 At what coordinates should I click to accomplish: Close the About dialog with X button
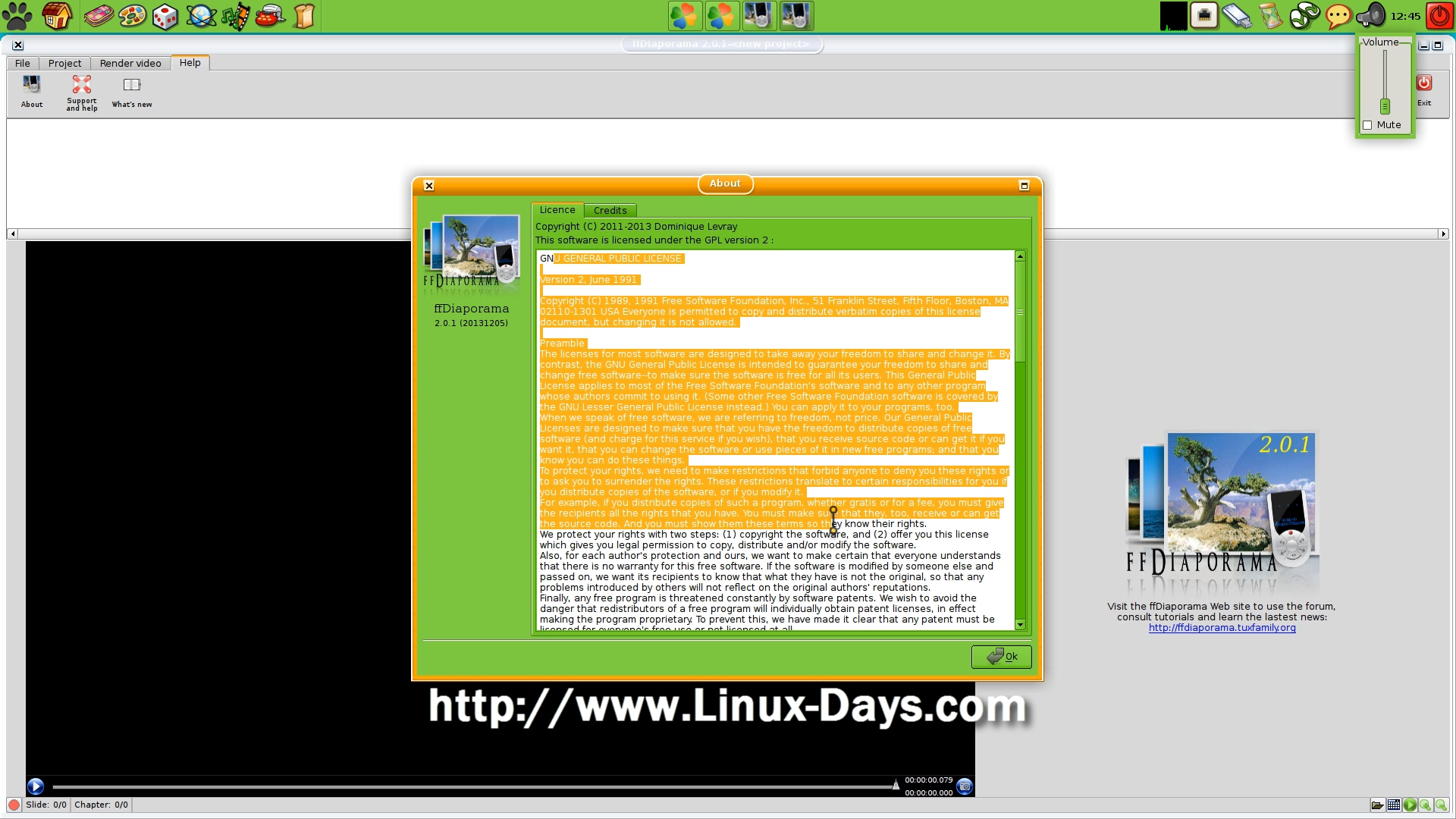(x=428, y=186)
